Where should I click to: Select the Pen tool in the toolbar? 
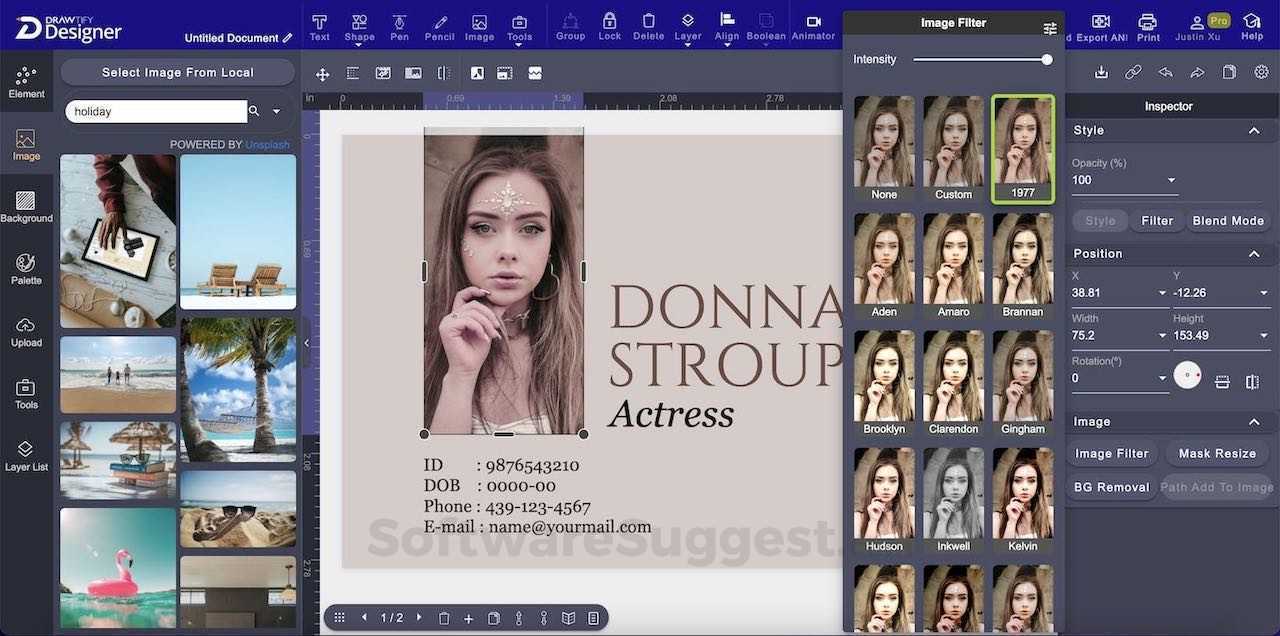click(x=398, y=25)
